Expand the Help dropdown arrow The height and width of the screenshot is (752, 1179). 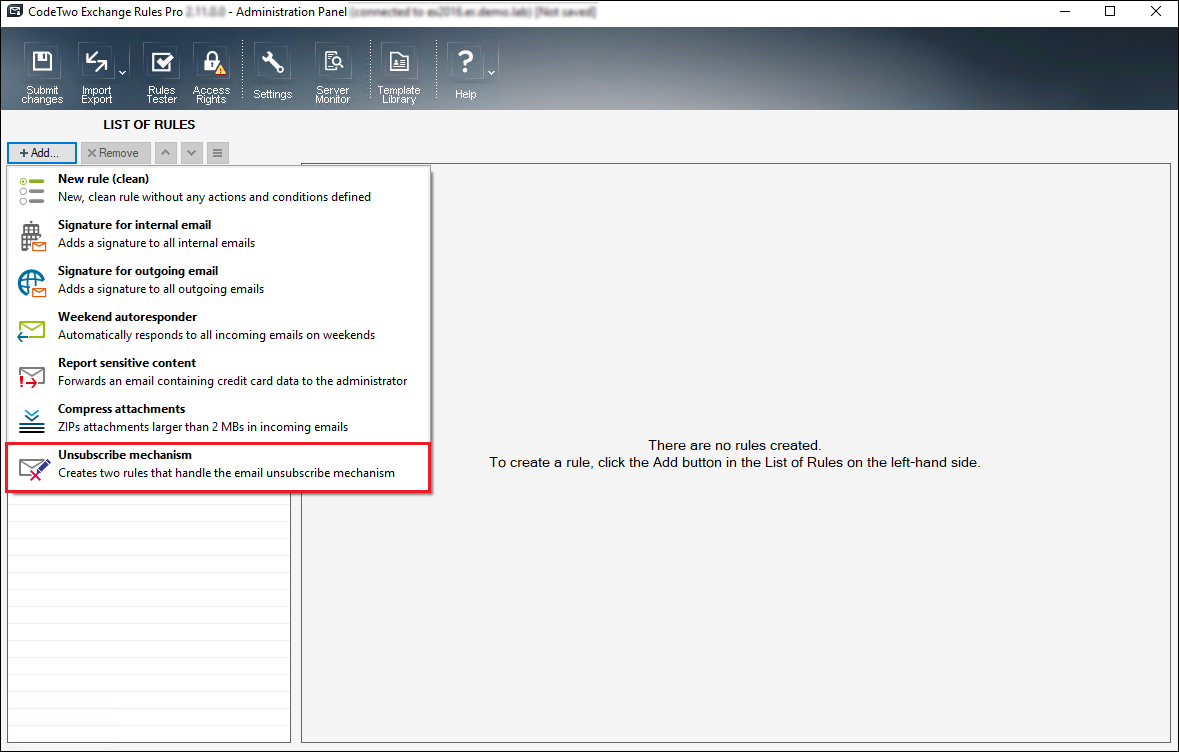click(x=491, y=73)
